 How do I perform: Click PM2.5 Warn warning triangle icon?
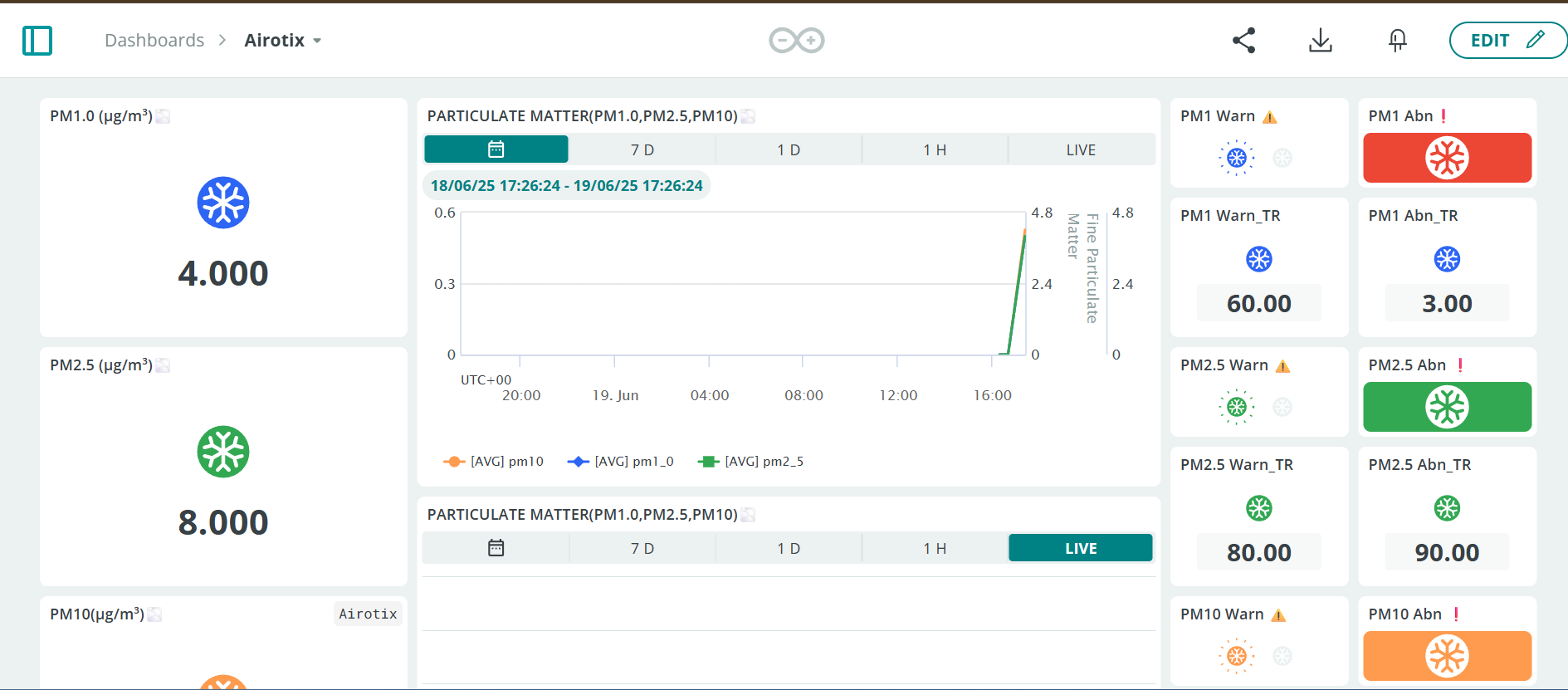click(x=1283, y=366)
